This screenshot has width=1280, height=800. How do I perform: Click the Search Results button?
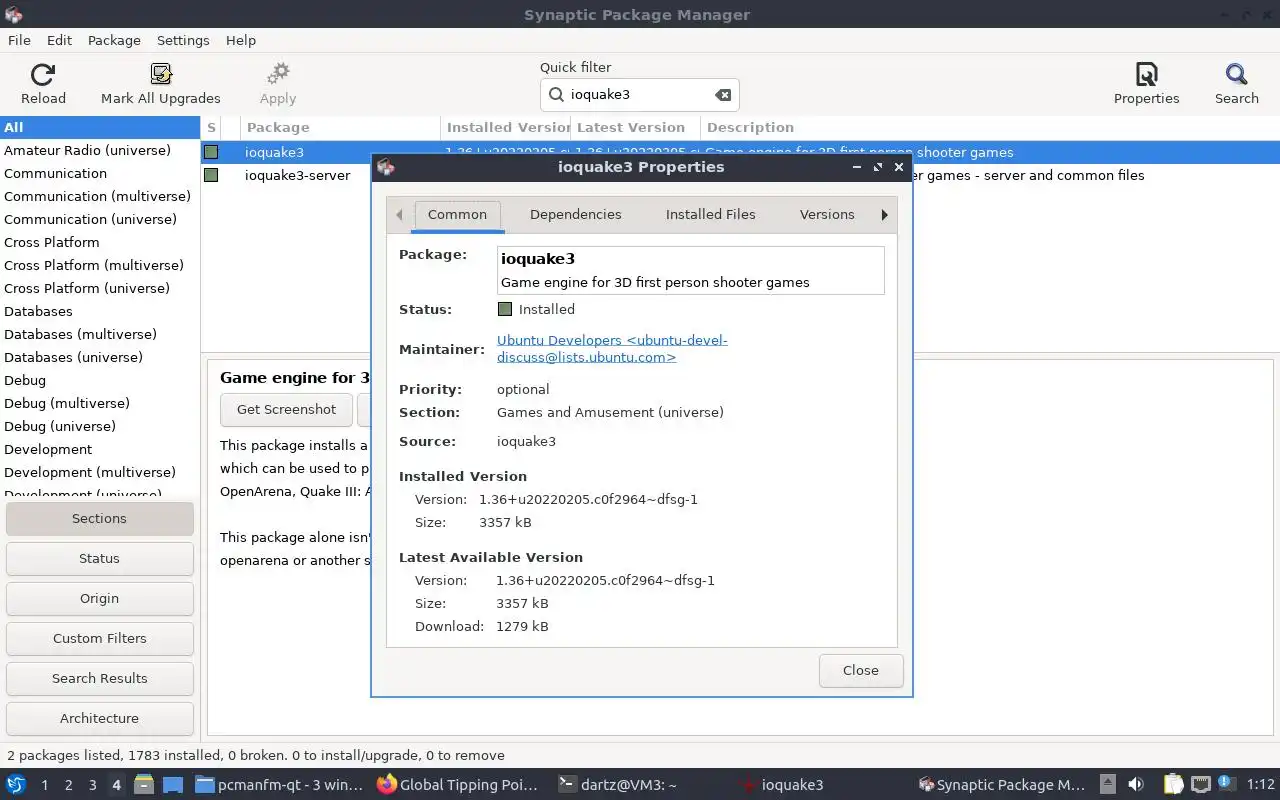(x=99, y=678)
